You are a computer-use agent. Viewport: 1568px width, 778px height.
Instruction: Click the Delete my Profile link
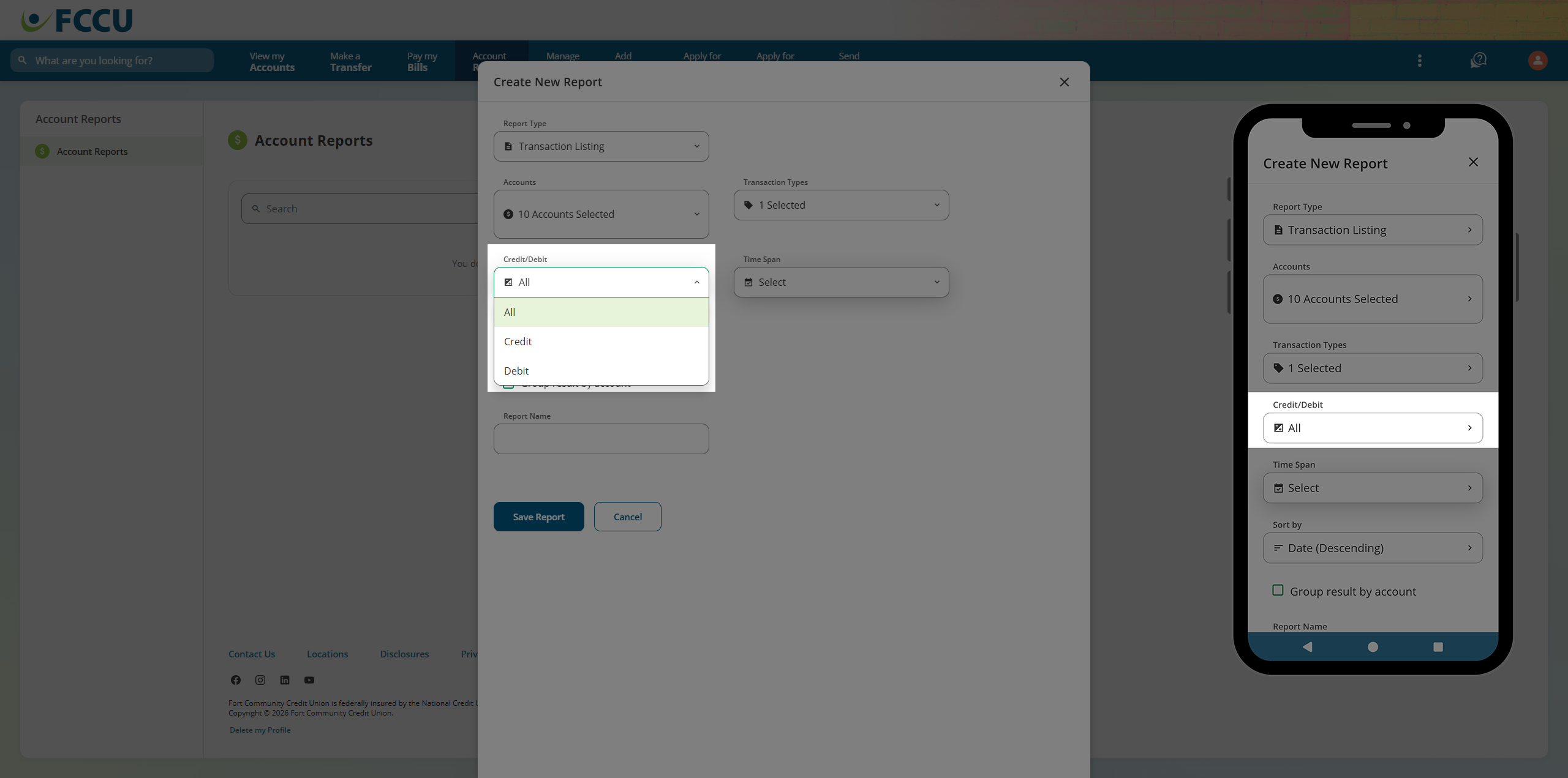[x=260, y=730]
